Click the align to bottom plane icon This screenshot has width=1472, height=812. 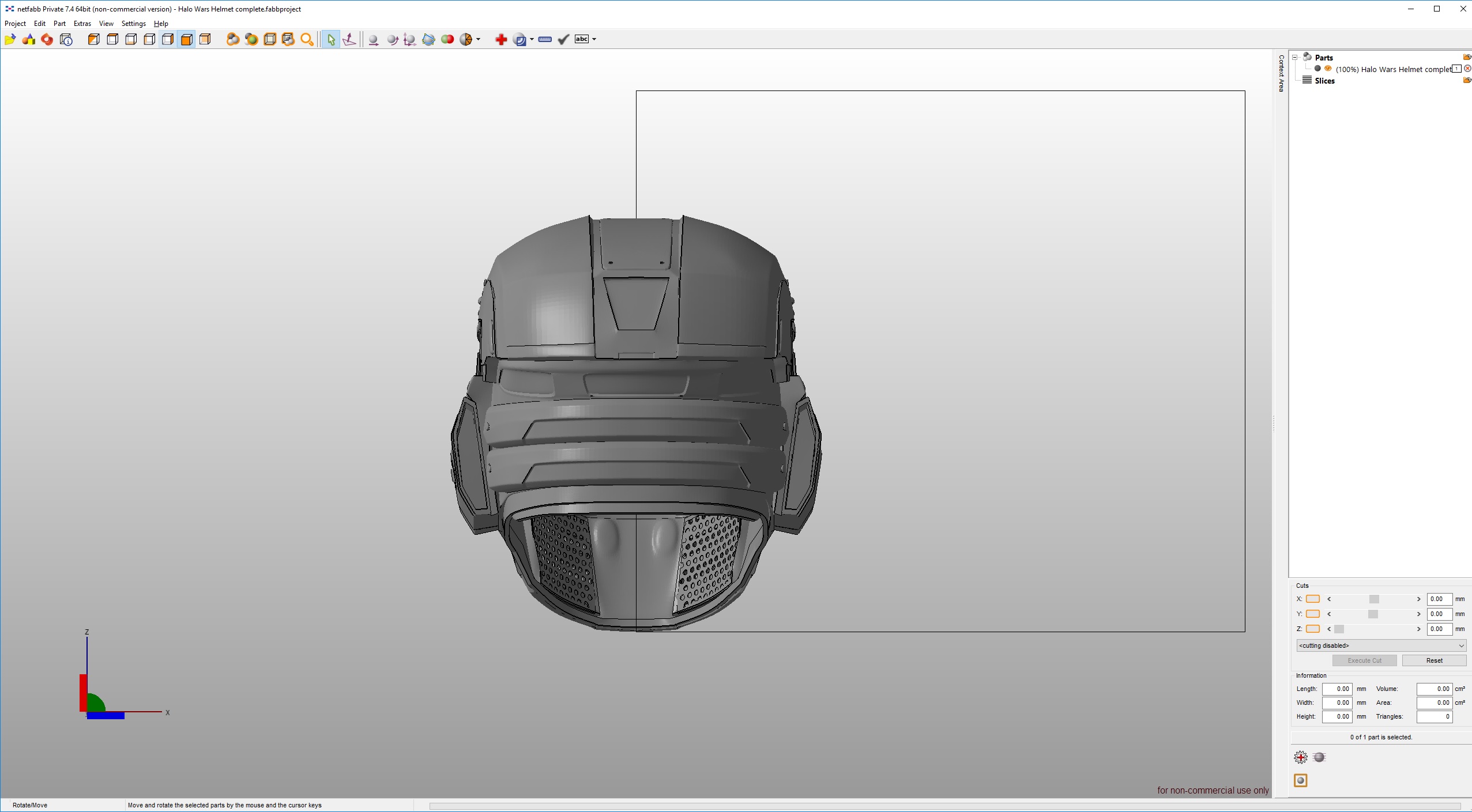(x=349, y=39)
